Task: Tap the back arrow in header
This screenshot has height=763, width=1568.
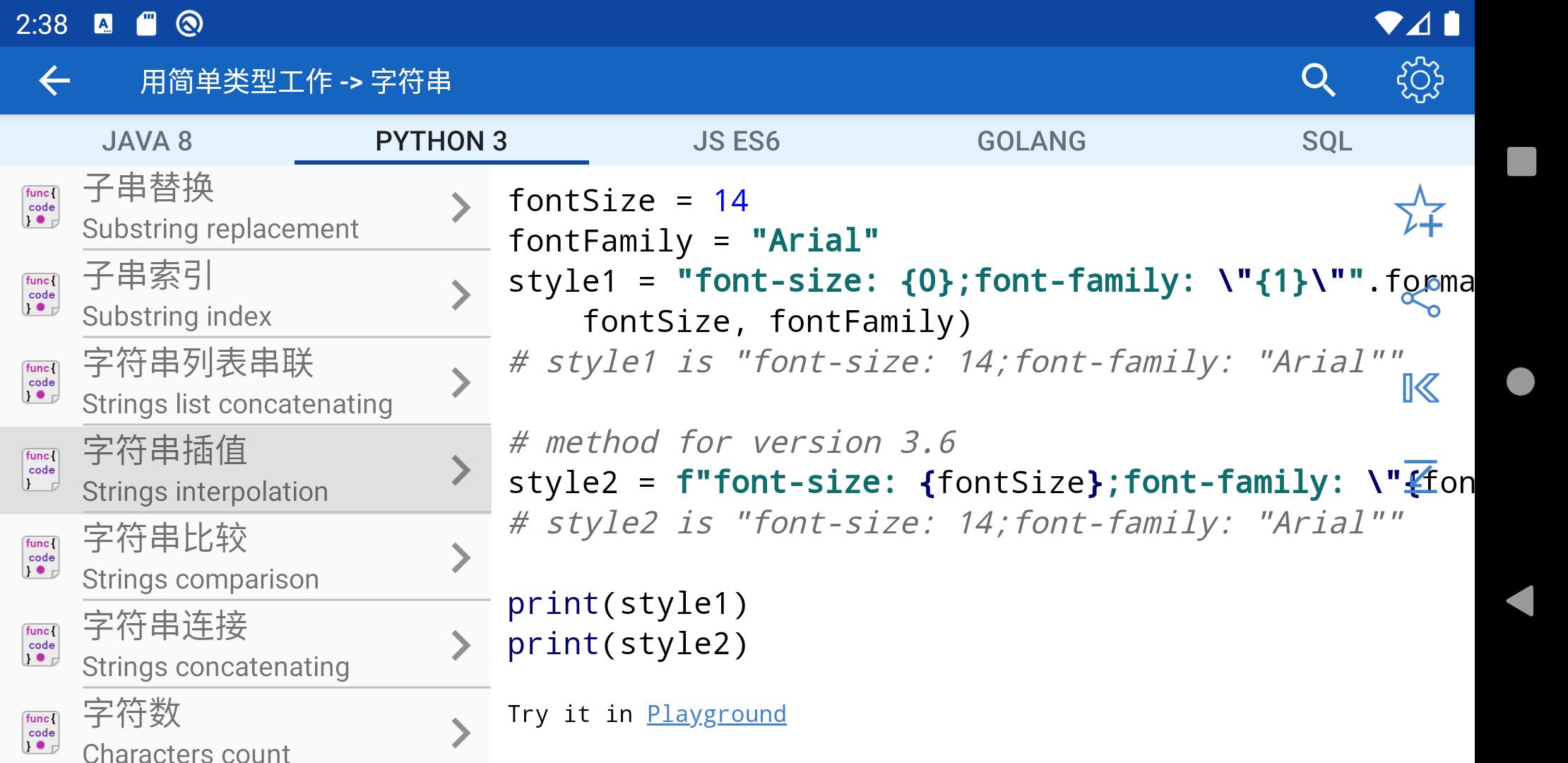Action: pyautogui.click(x=54, y=81)
